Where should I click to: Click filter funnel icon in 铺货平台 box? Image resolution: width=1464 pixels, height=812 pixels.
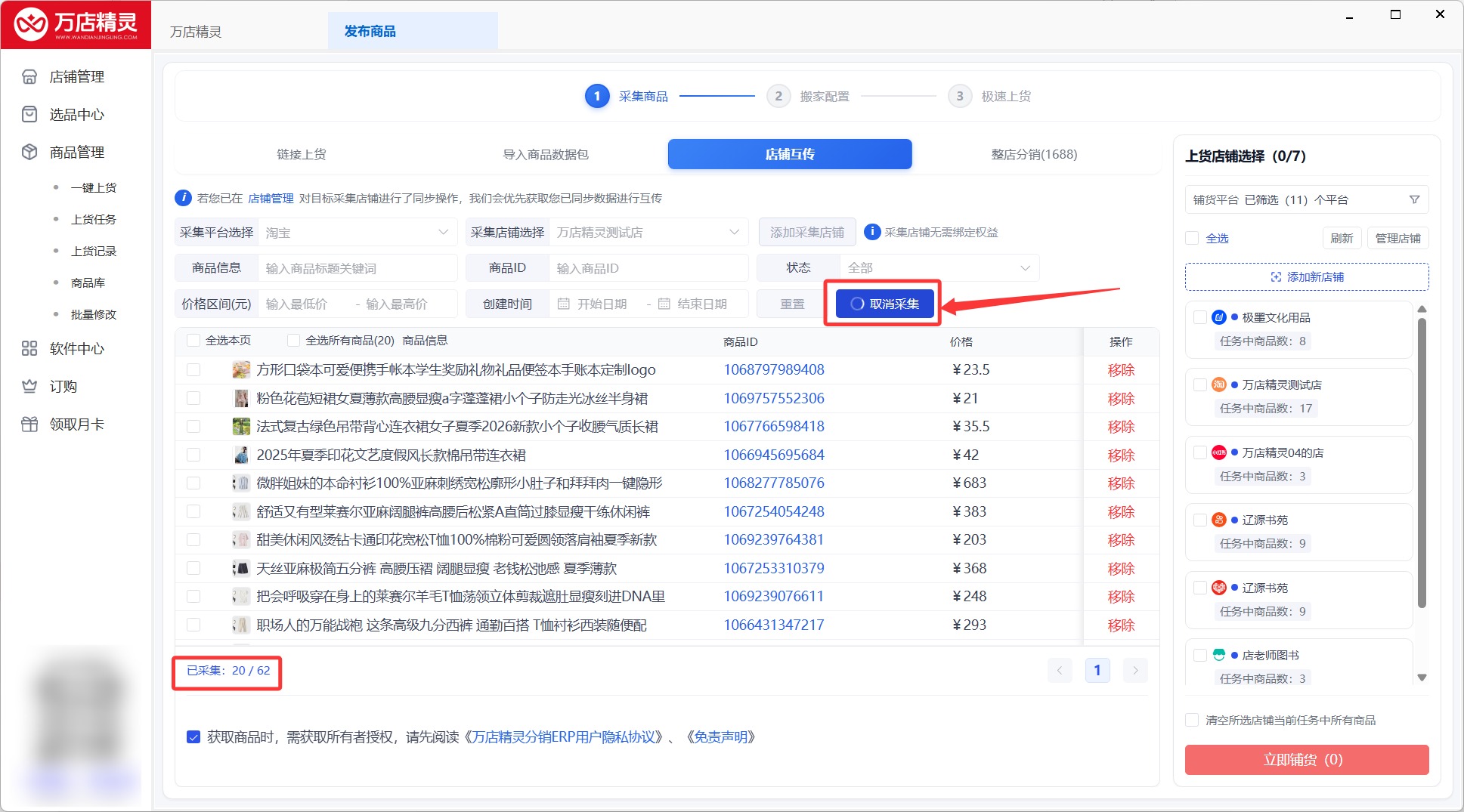point(1414,199)
